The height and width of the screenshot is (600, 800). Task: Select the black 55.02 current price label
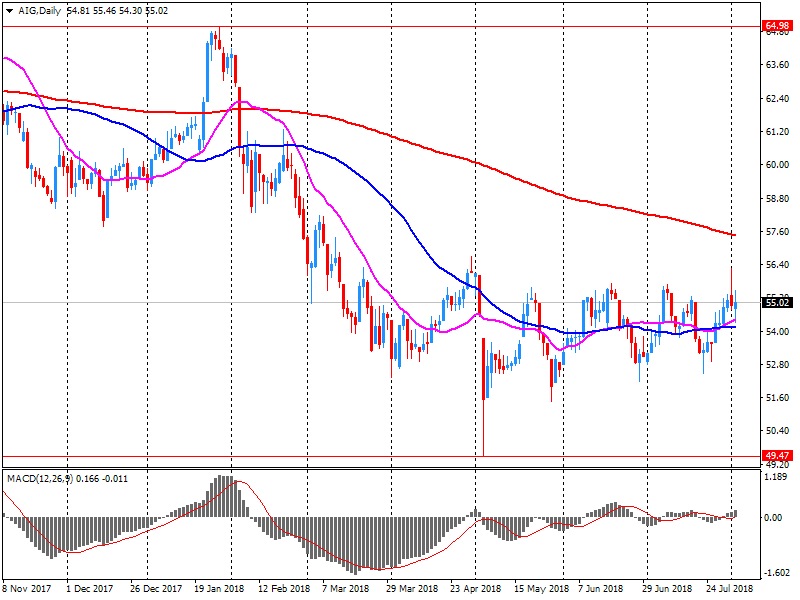tap(777, 303)
